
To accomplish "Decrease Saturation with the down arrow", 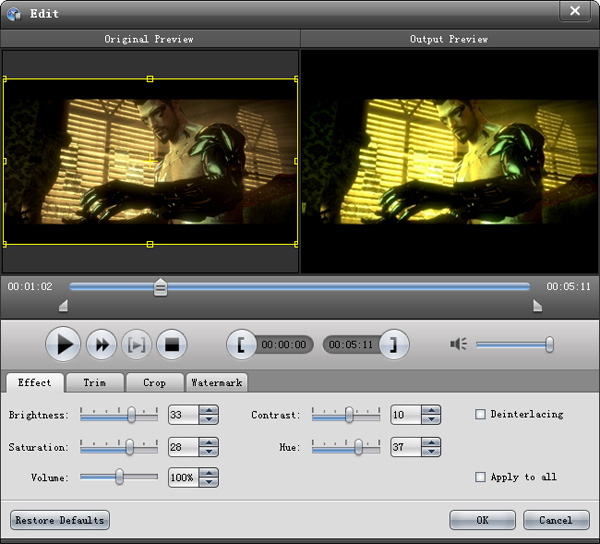I will pyautogui.click(x=209, y=451).
